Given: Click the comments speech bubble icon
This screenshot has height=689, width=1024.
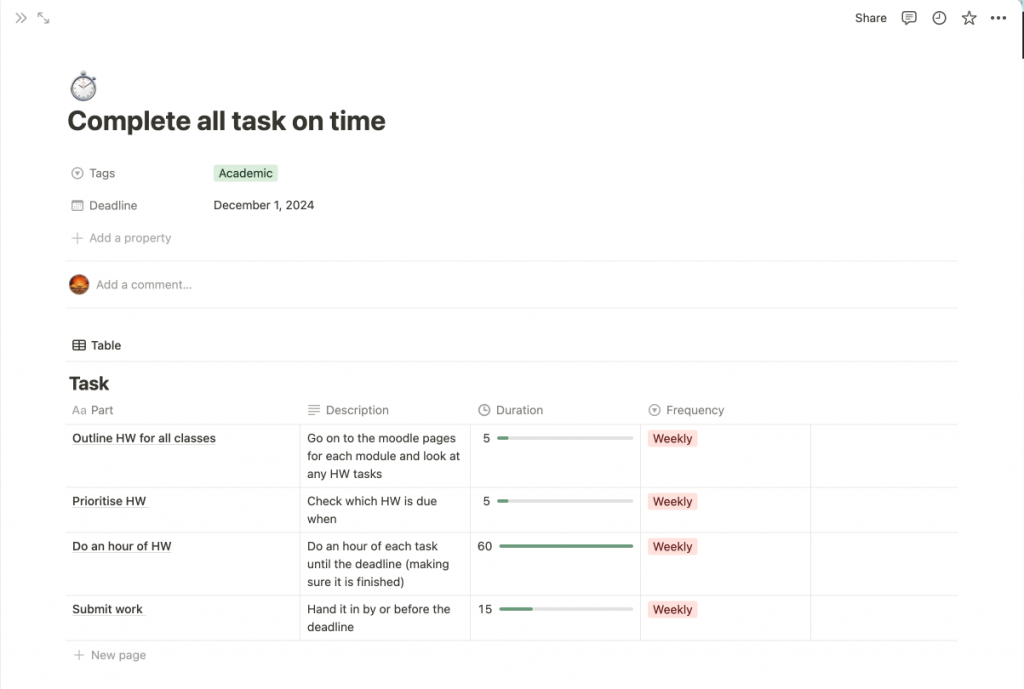Looking at the screenshot, I should (x=909, y=18).
